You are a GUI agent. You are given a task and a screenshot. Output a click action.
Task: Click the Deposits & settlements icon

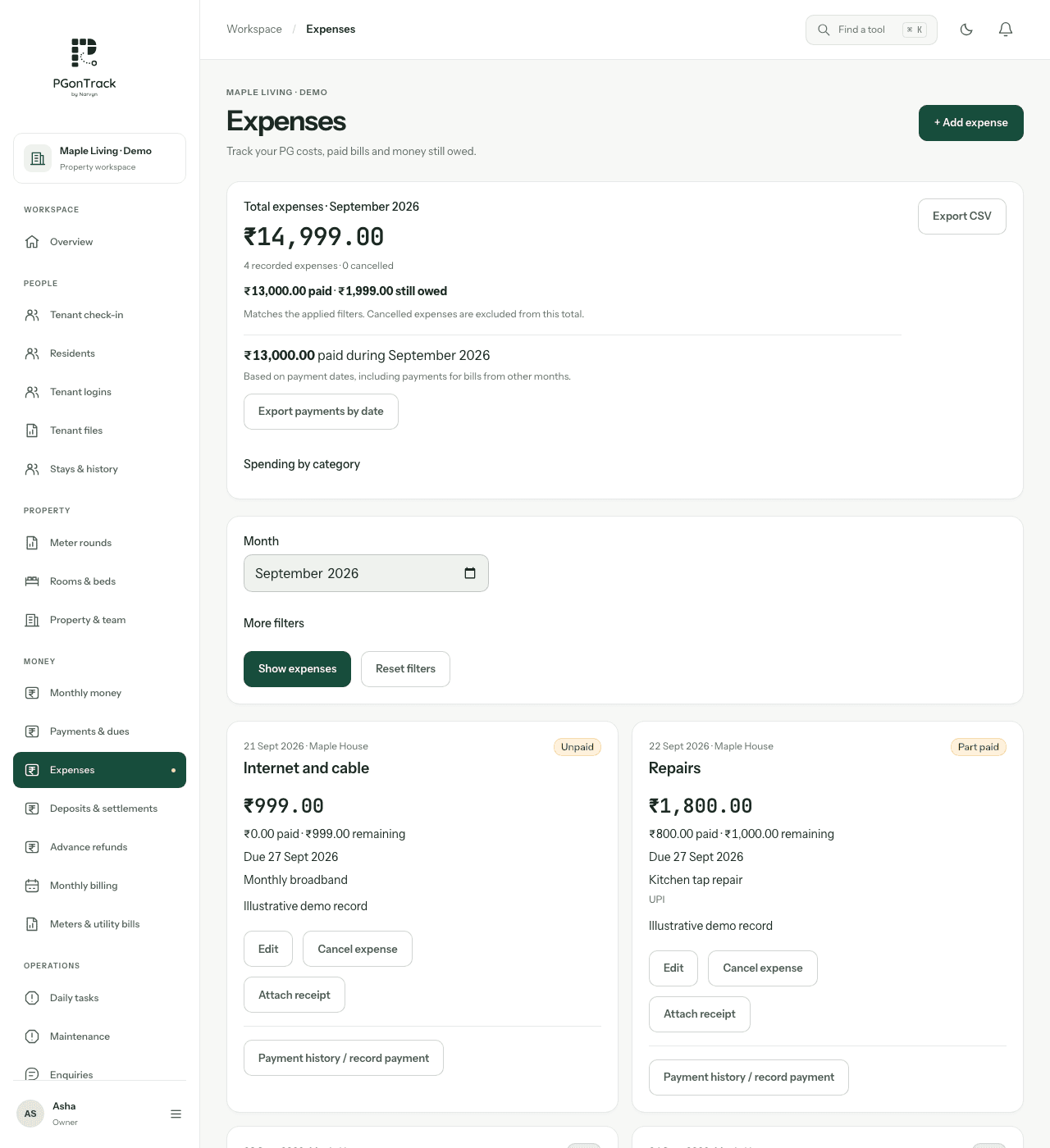[x=32, y=809]
